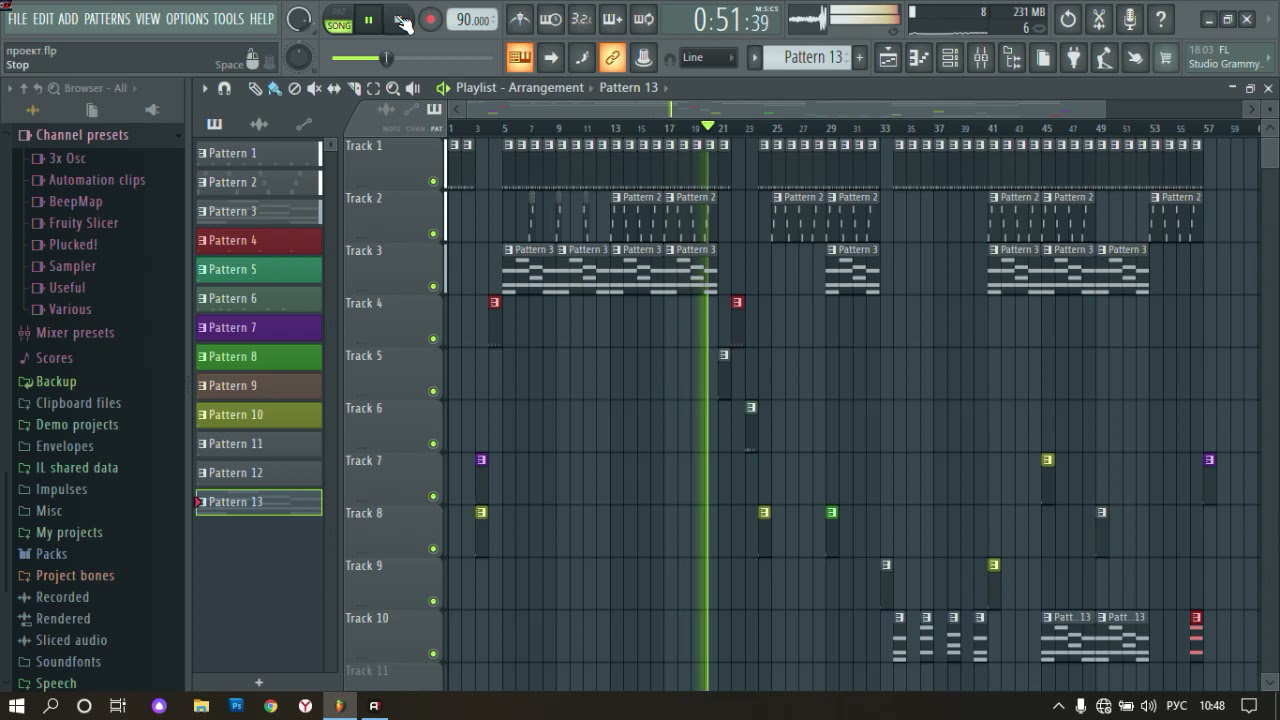Image resolution: width=1280 pixels, height=720 pixels.
Task: Select the Delete tool in the Playlist toolbar
Action: point(295,88)
